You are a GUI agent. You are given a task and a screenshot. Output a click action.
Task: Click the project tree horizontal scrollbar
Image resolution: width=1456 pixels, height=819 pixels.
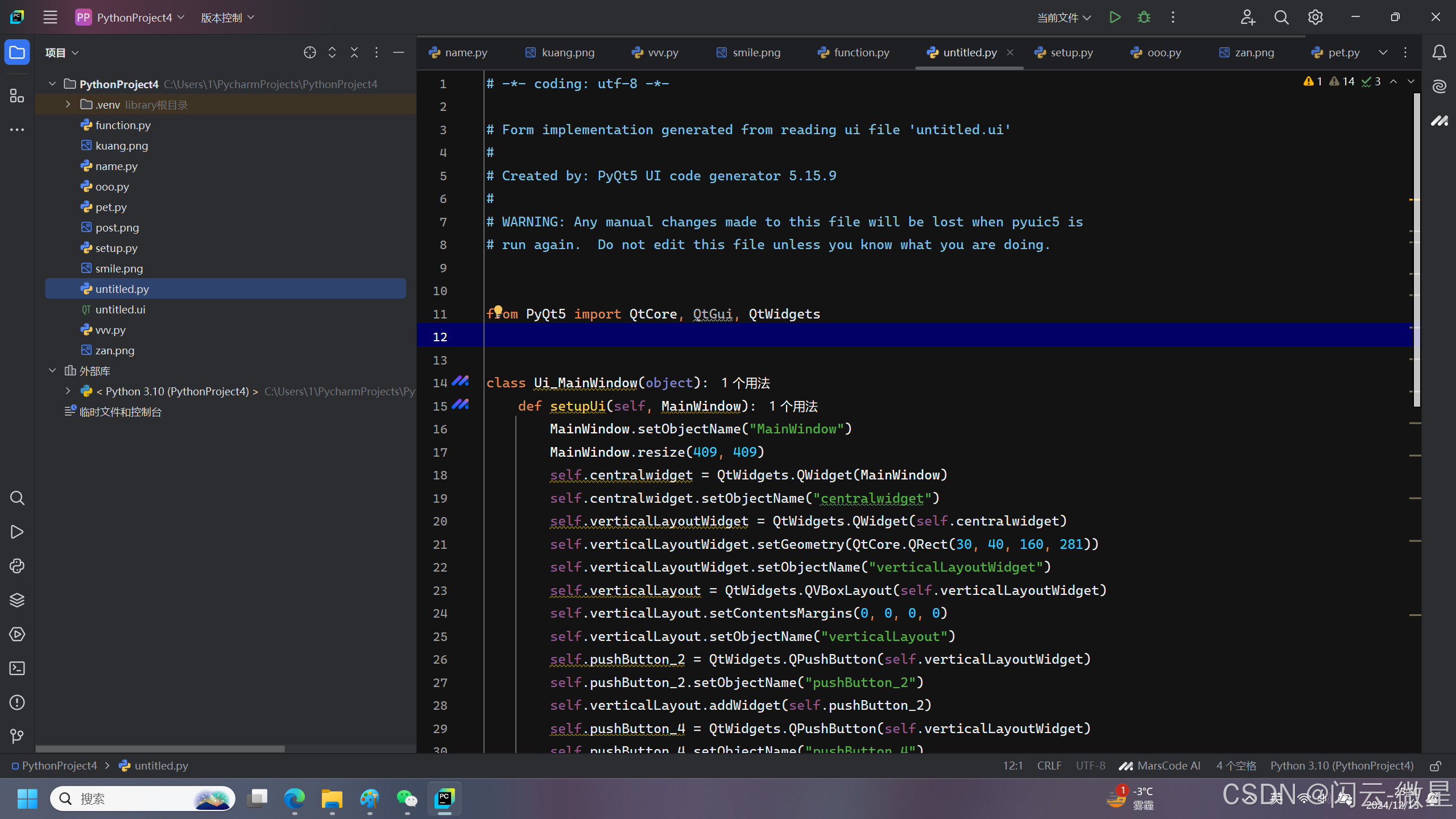[160, 748]
